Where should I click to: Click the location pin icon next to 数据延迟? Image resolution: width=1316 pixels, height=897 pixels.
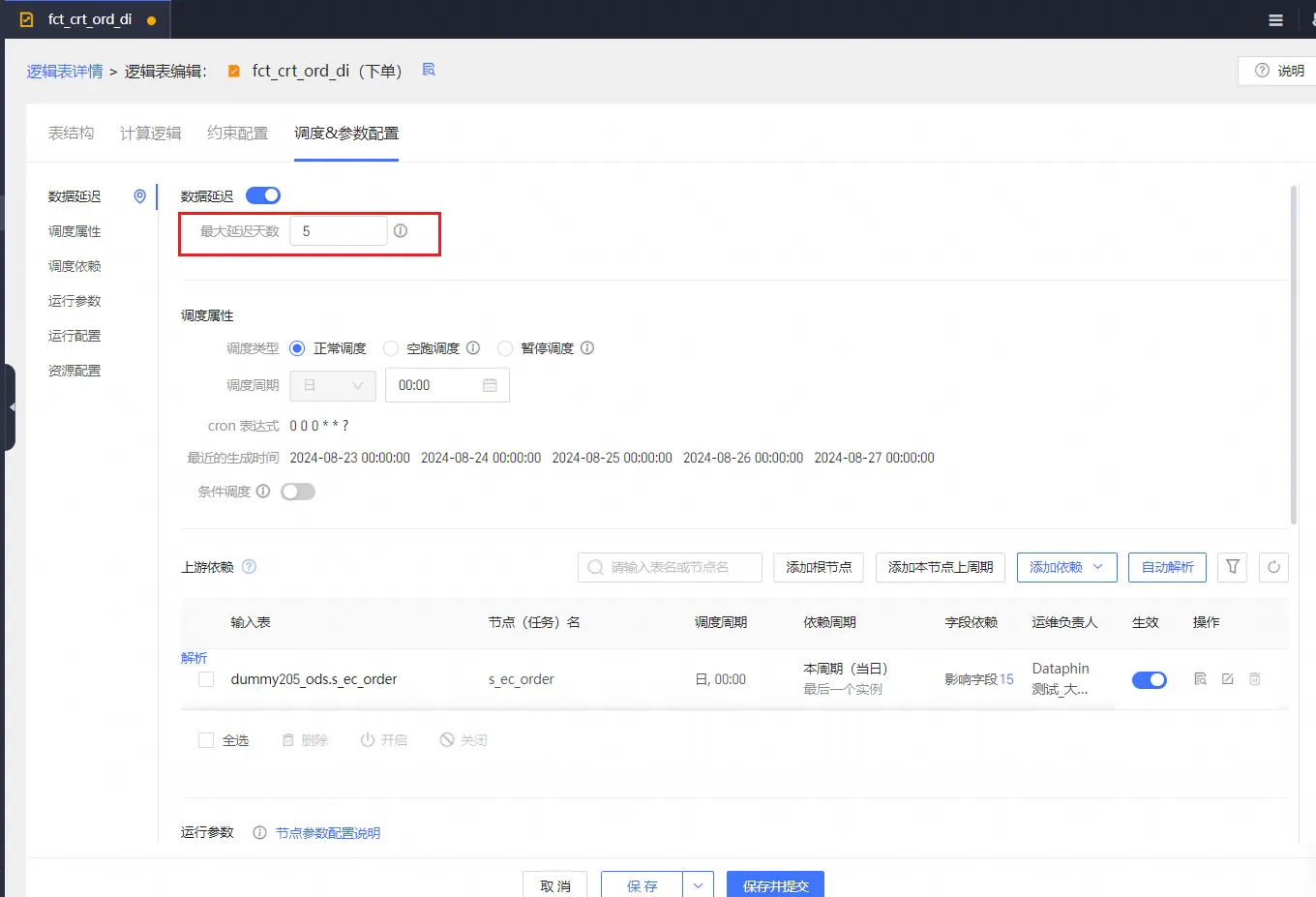tap(139, 196)
